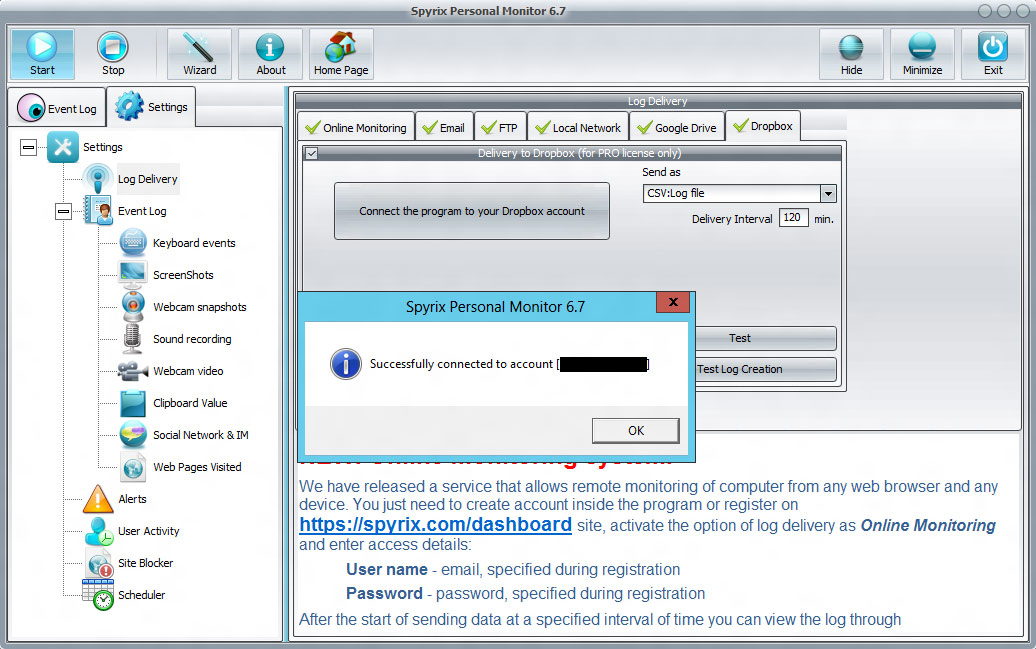Select Scheduler tree label
Screen dimensions: 1036x649
[x=141, y=595]
